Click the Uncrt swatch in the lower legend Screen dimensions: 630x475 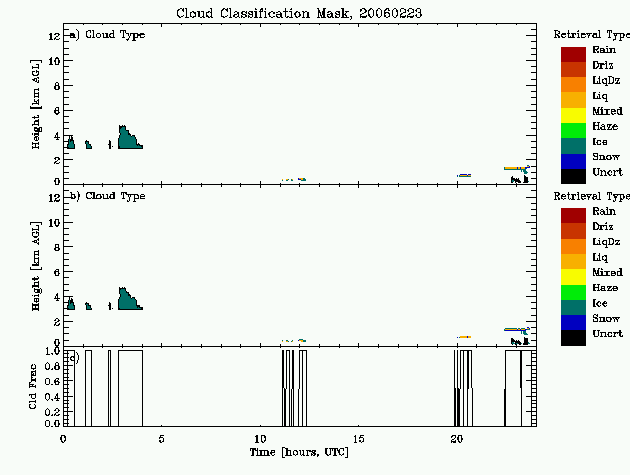573,338
